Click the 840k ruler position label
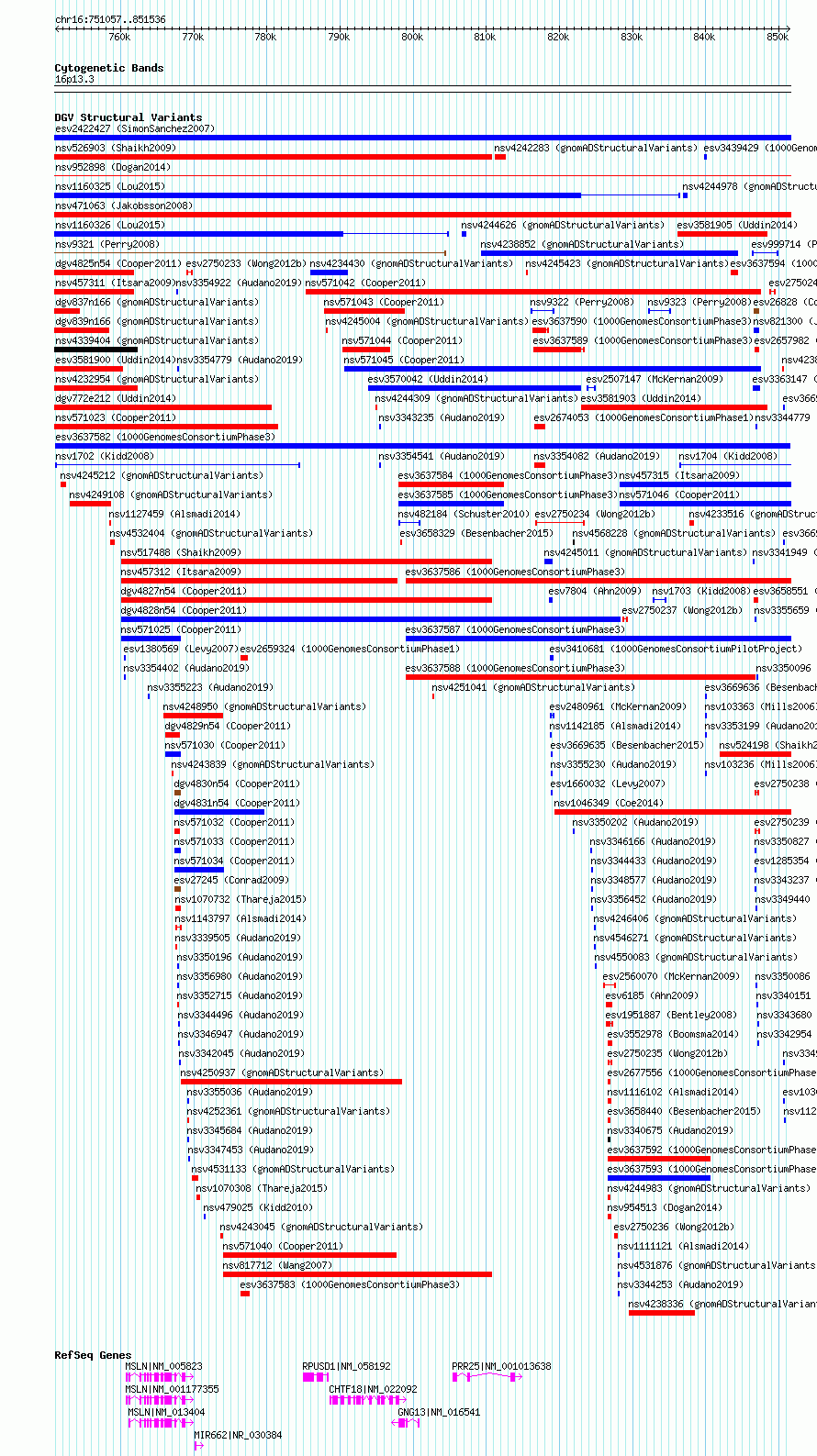Screen dimensions: 817x1456 [x=704, y=37]
